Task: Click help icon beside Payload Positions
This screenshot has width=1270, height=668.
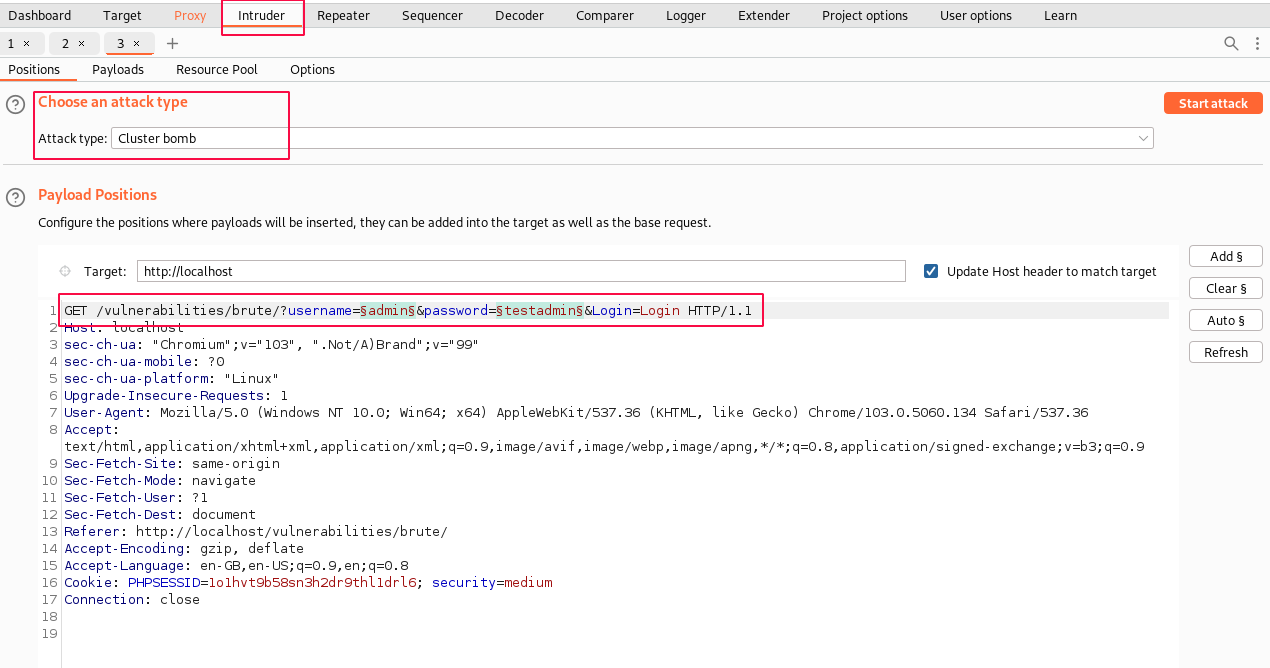Action: (x=16, y=197)
